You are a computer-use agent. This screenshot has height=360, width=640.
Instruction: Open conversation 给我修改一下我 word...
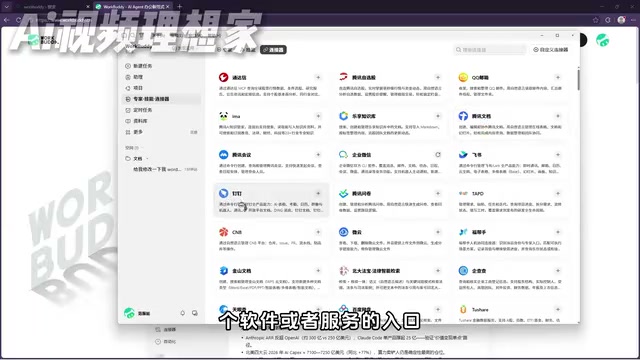pyautogui.click(x=157, y=169)
